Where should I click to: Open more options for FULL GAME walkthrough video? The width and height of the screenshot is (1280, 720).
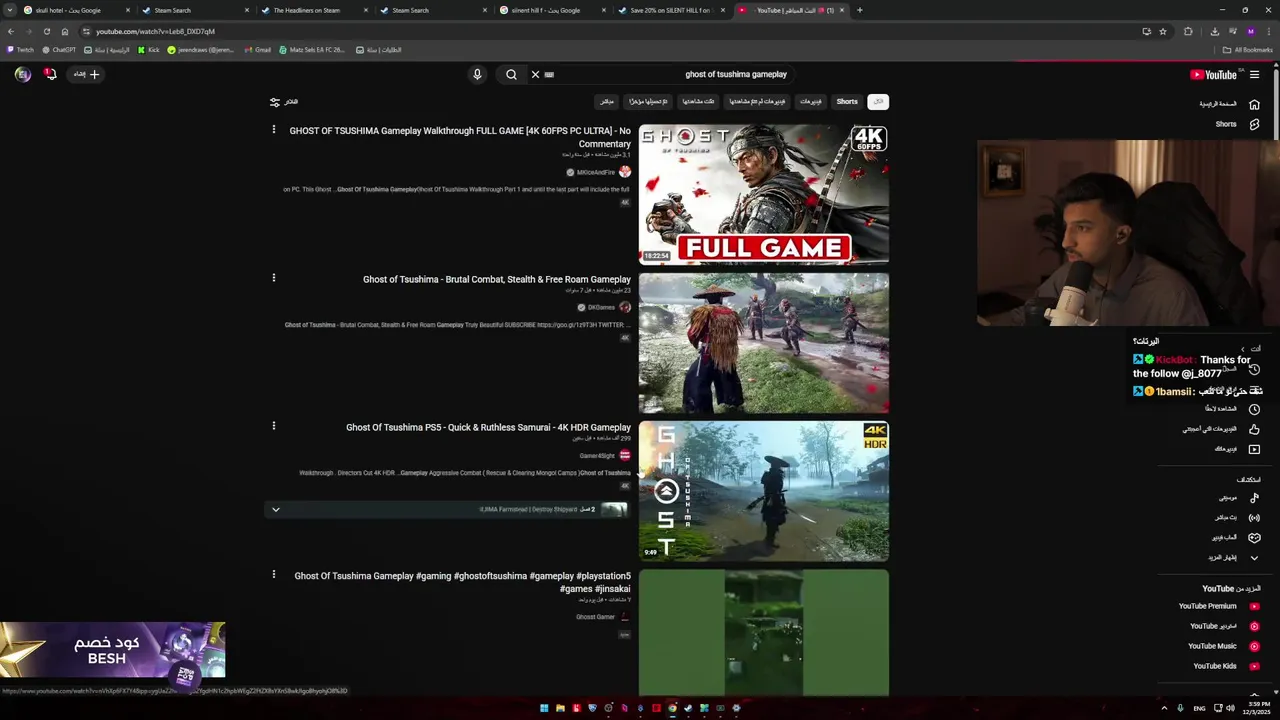tap(273, 130)
